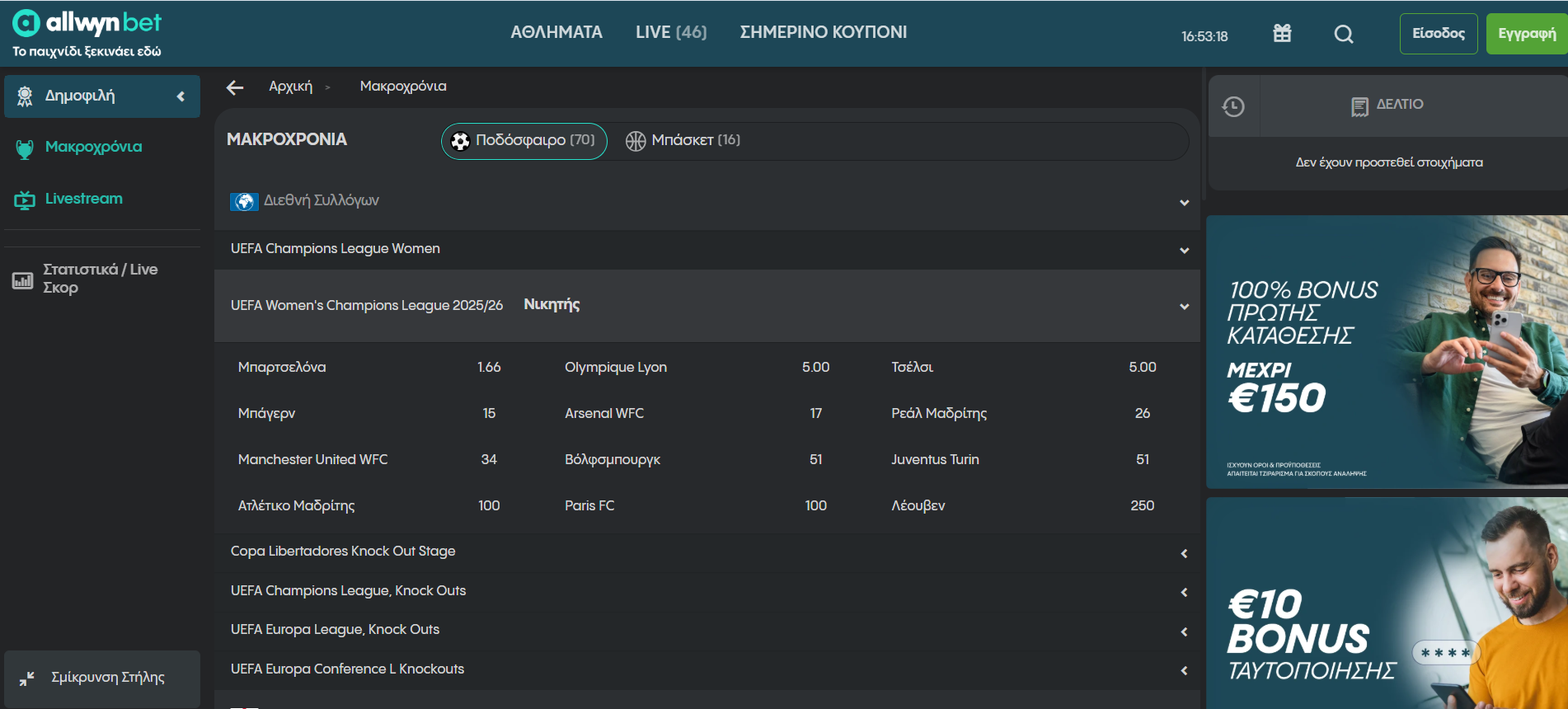Open the €10 bonus verification banner
1568x709 pixels.
click(x=1387, y=603)
